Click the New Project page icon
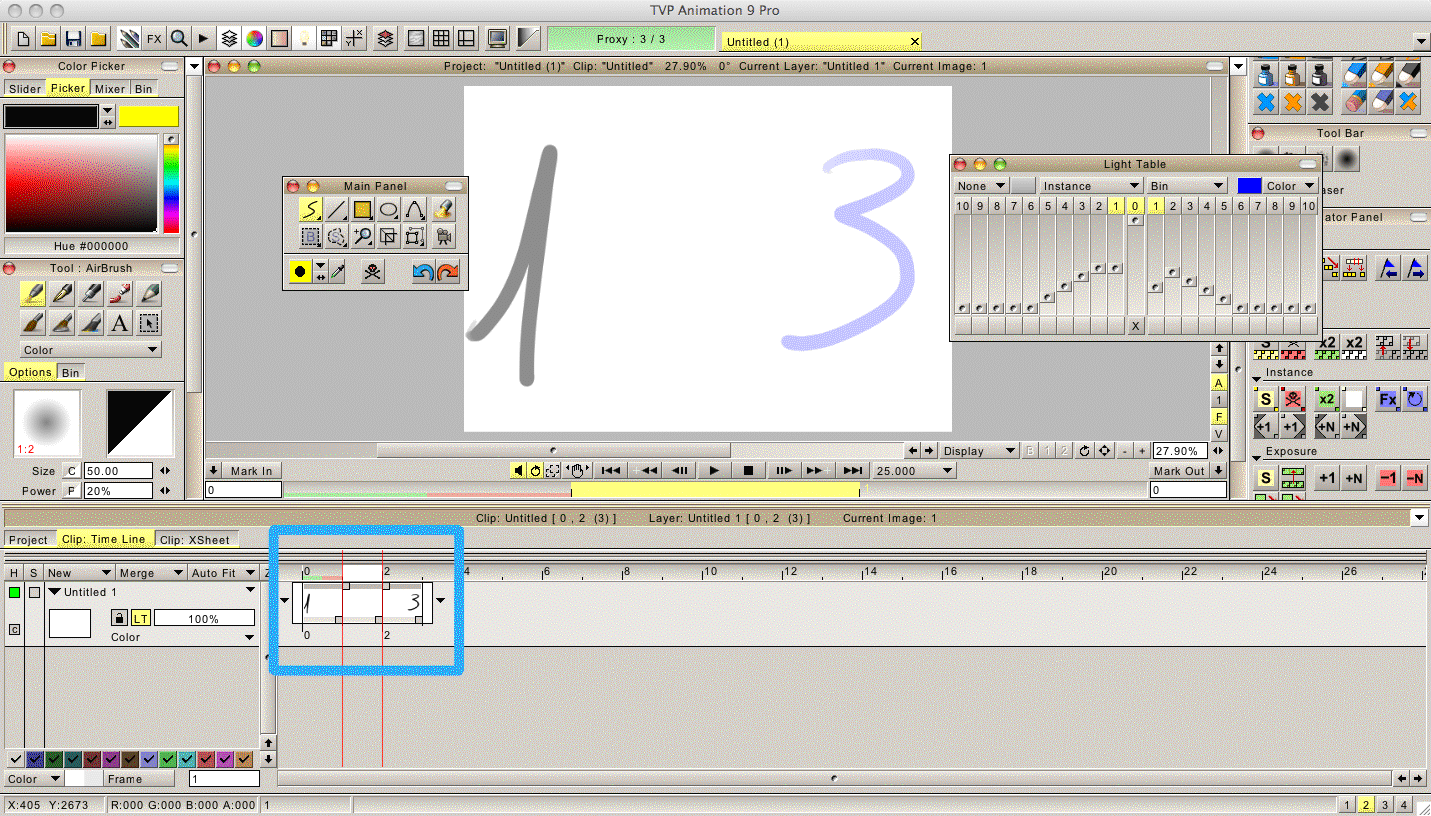This screenshot has width=1431, height=816. 22,39
